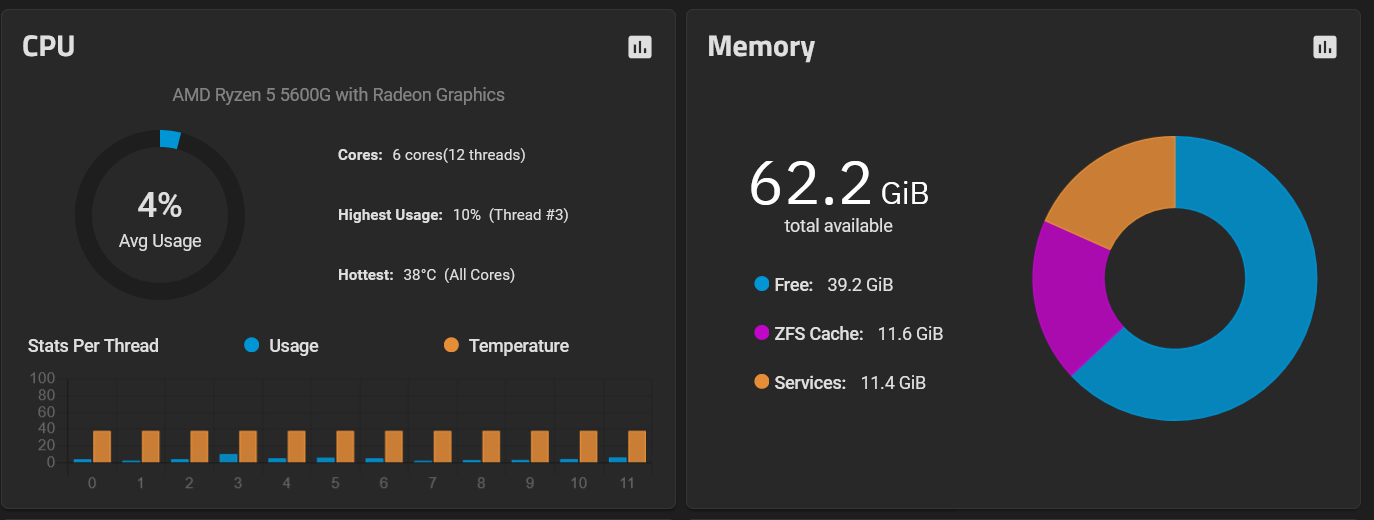Viewport: 1374px width, 520px height.
Task: Click the Highest Usage thread info
Action: click(x=453, y=215)
